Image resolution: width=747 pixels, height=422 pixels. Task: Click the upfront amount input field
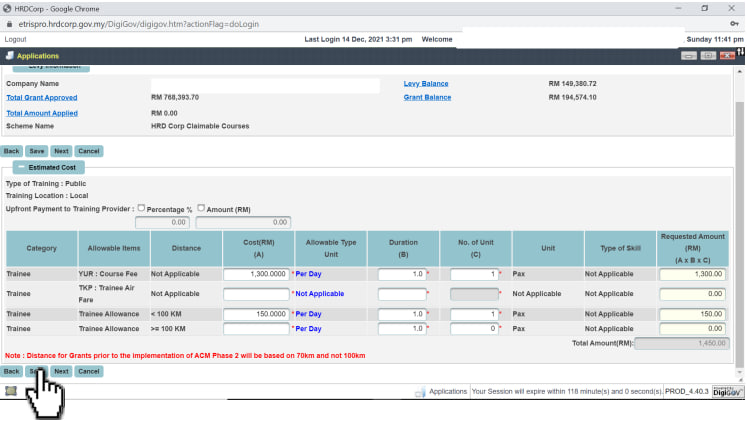click(243, 222)
